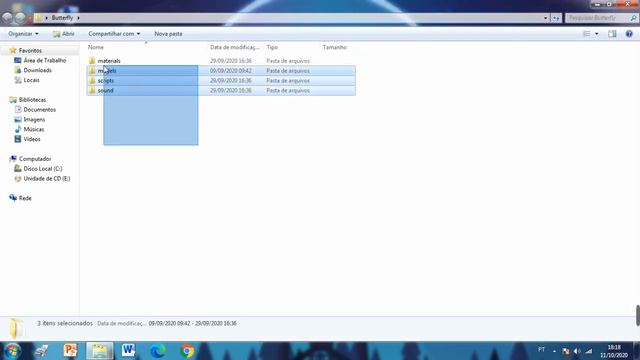Open Imagens library

[34, 119]
